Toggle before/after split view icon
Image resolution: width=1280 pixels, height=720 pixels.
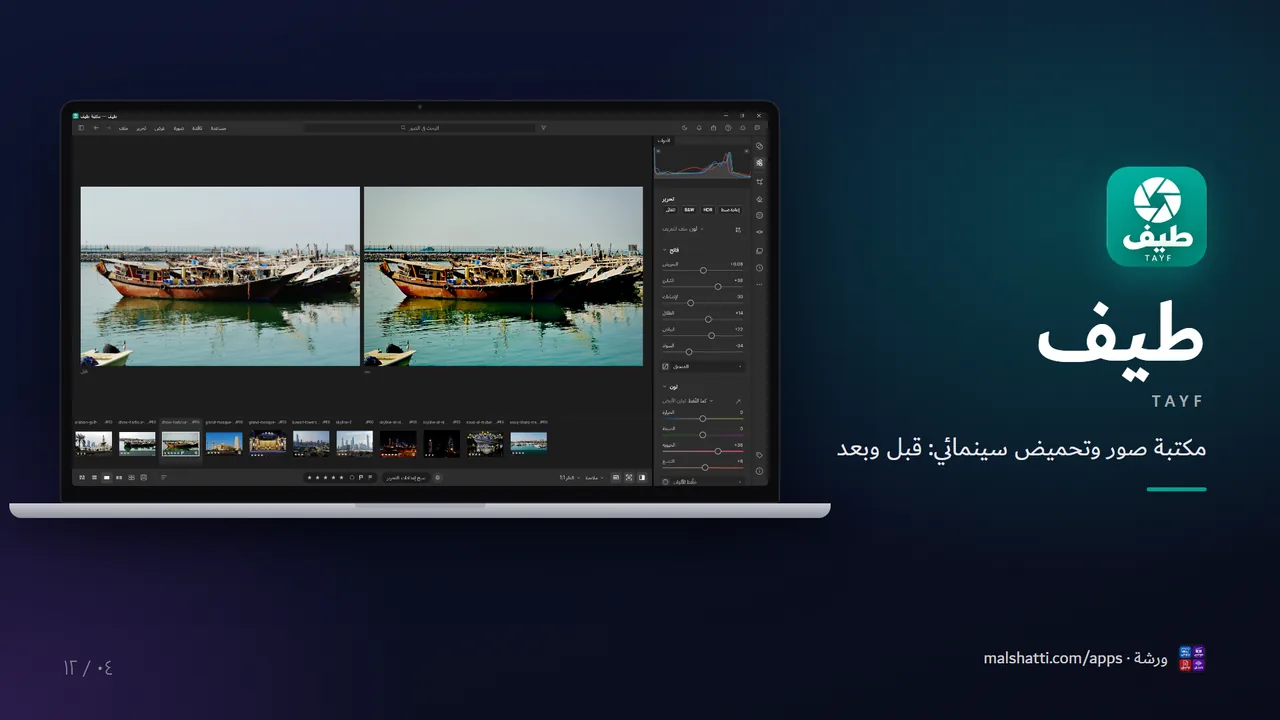pos(641,478)
